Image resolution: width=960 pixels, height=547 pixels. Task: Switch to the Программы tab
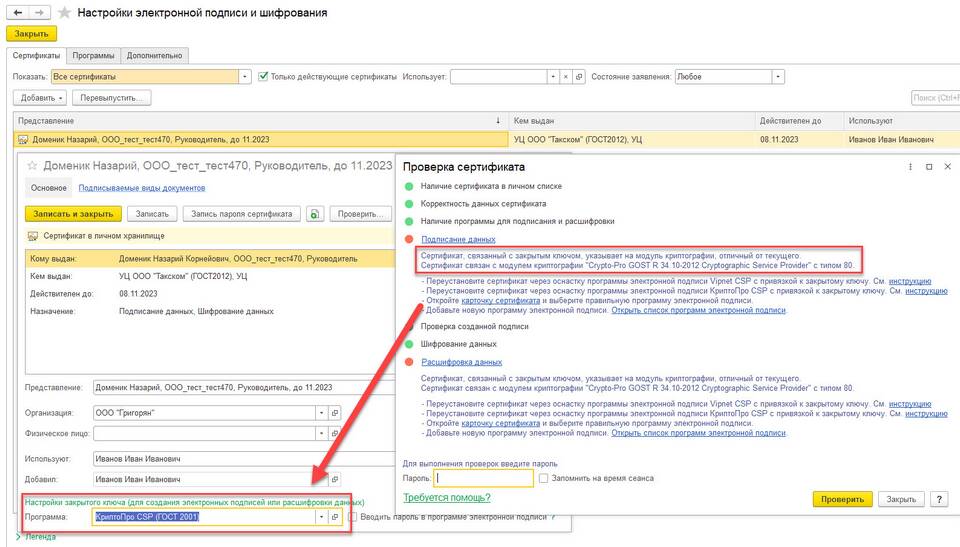point(93,55)
